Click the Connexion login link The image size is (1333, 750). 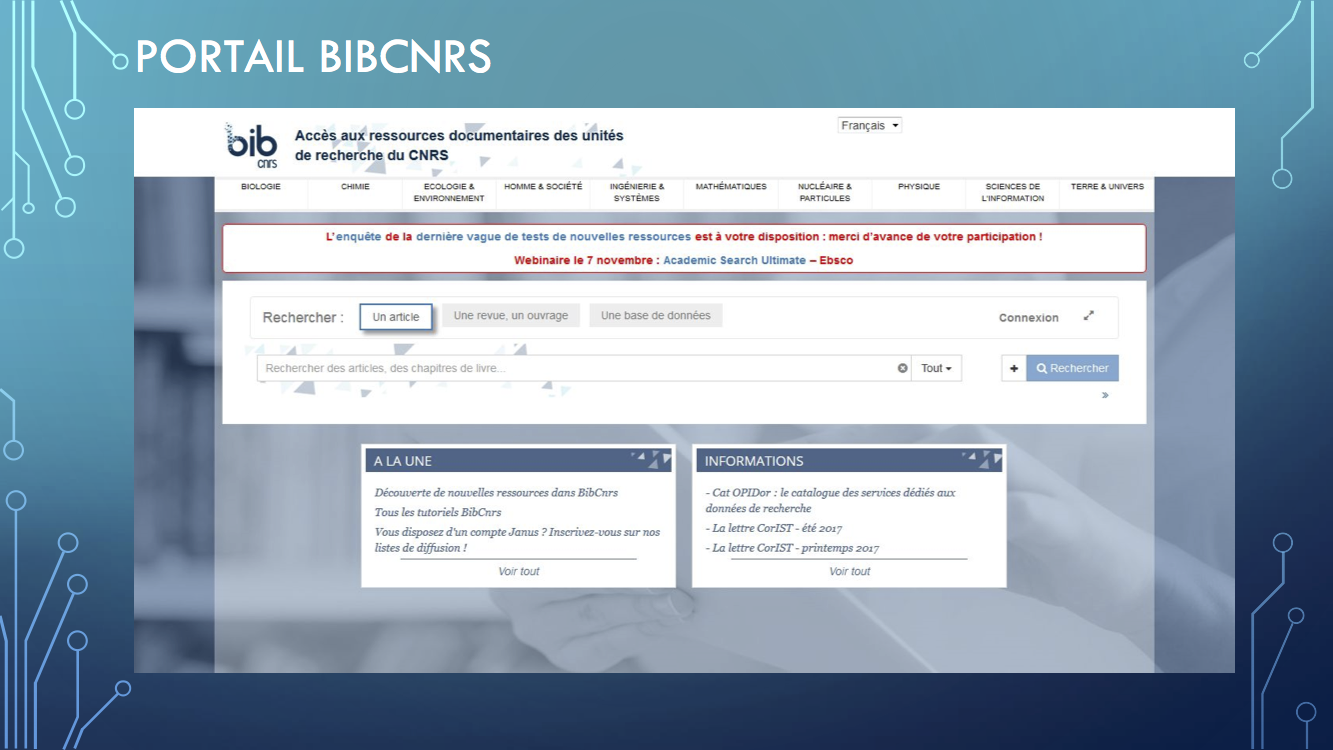pyautogui.click(x=1028, y=317)
